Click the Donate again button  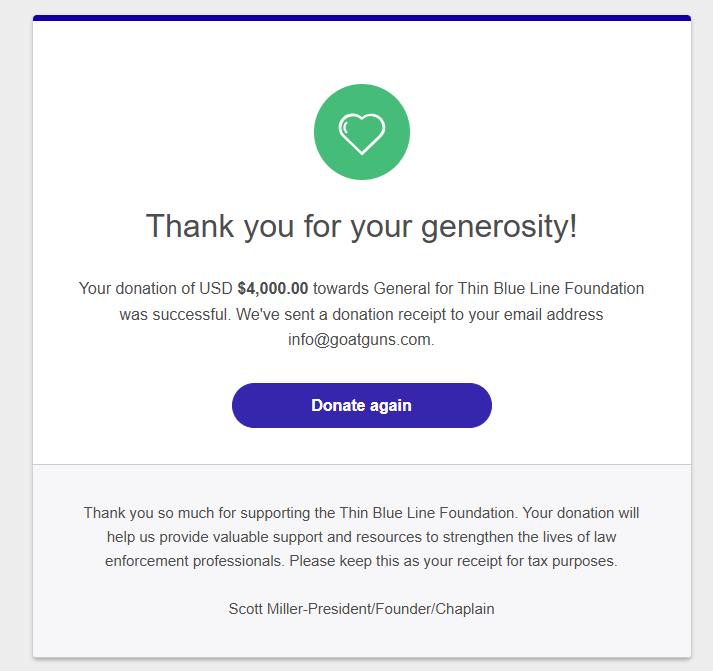coord(362,406)
